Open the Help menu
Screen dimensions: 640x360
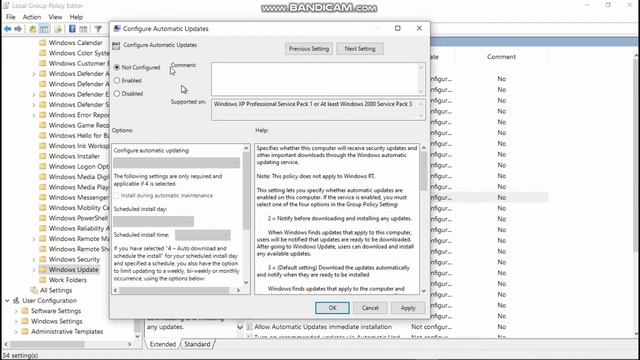pos(76,17)
